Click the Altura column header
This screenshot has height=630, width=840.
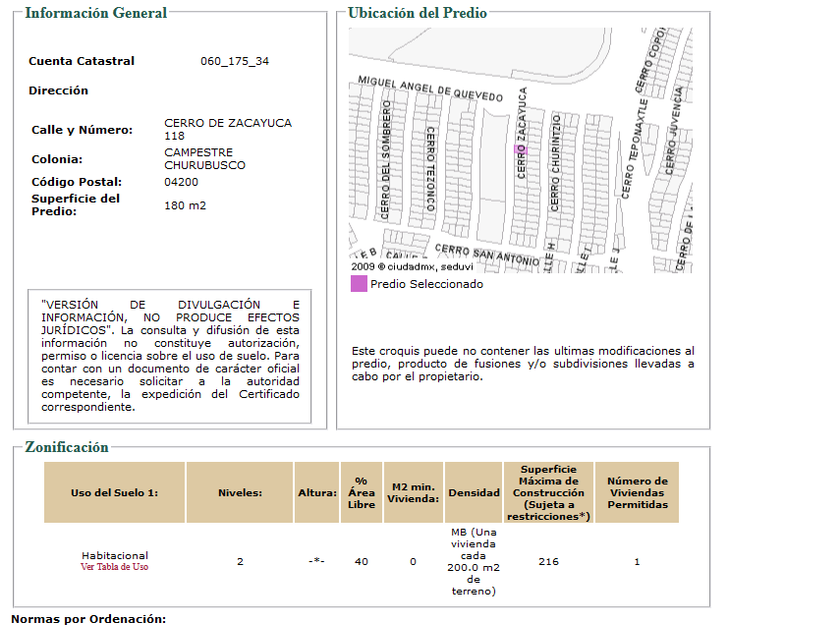click(317, 493)
